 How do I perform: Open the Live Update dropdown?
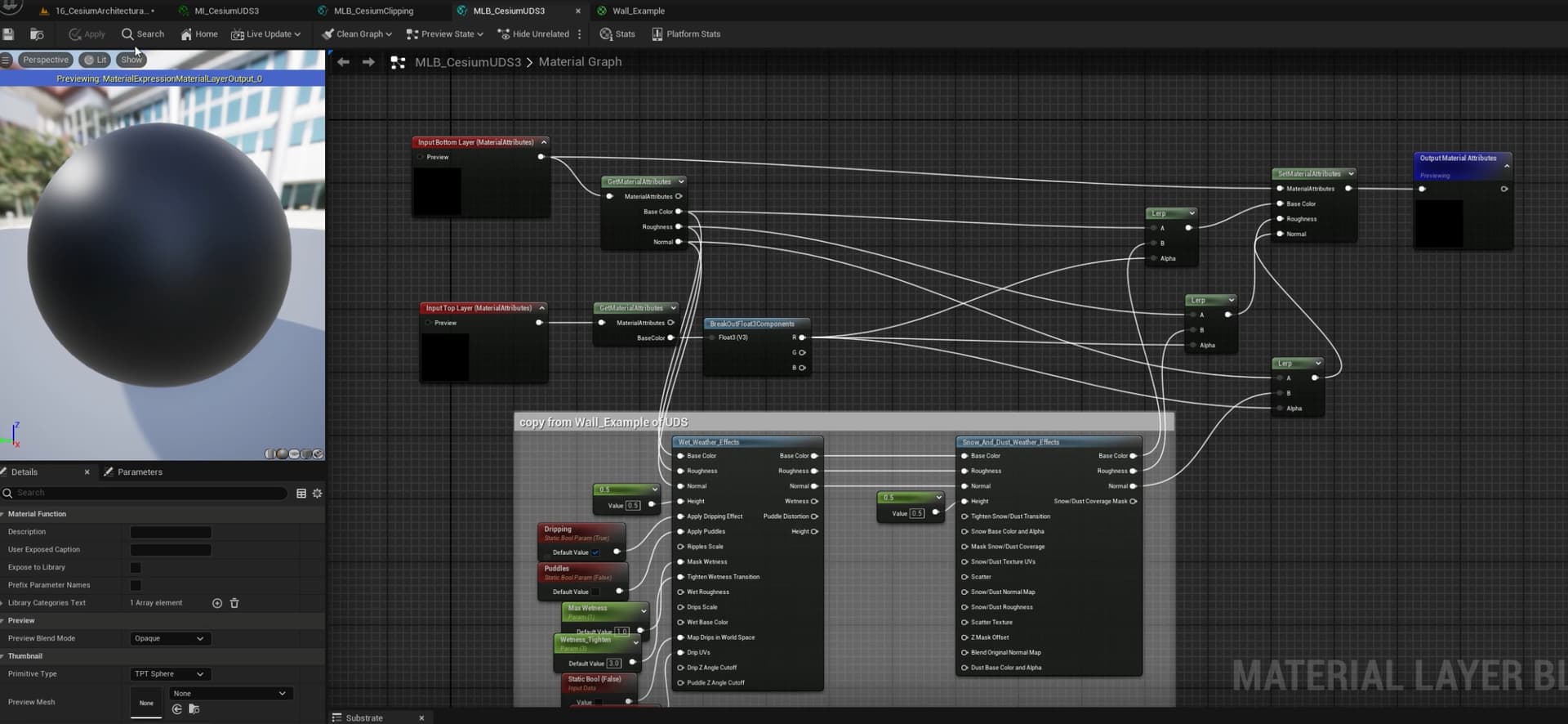coord(266,34)
